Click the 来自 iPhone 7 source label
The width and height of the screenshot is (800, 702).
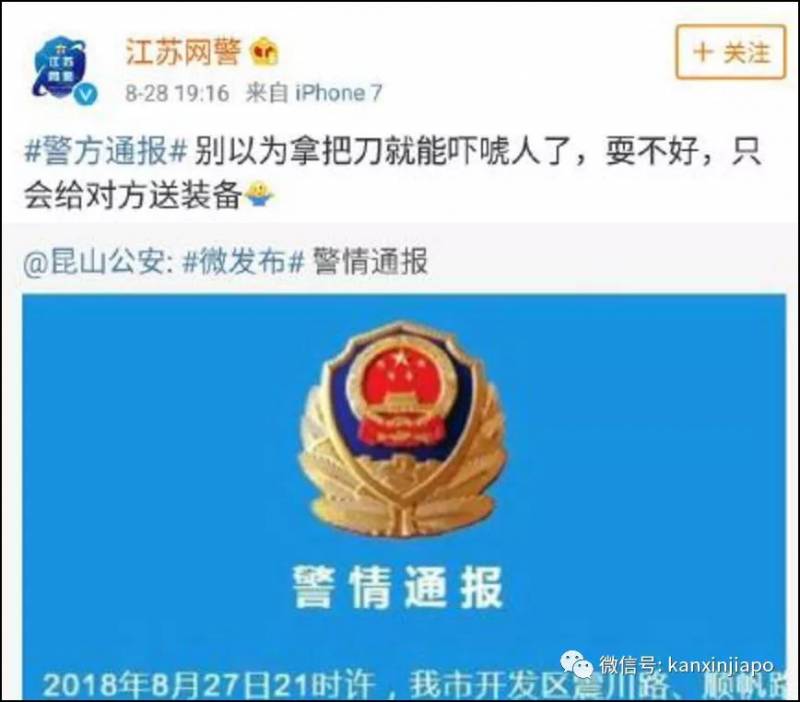click(x=314, y=93)
